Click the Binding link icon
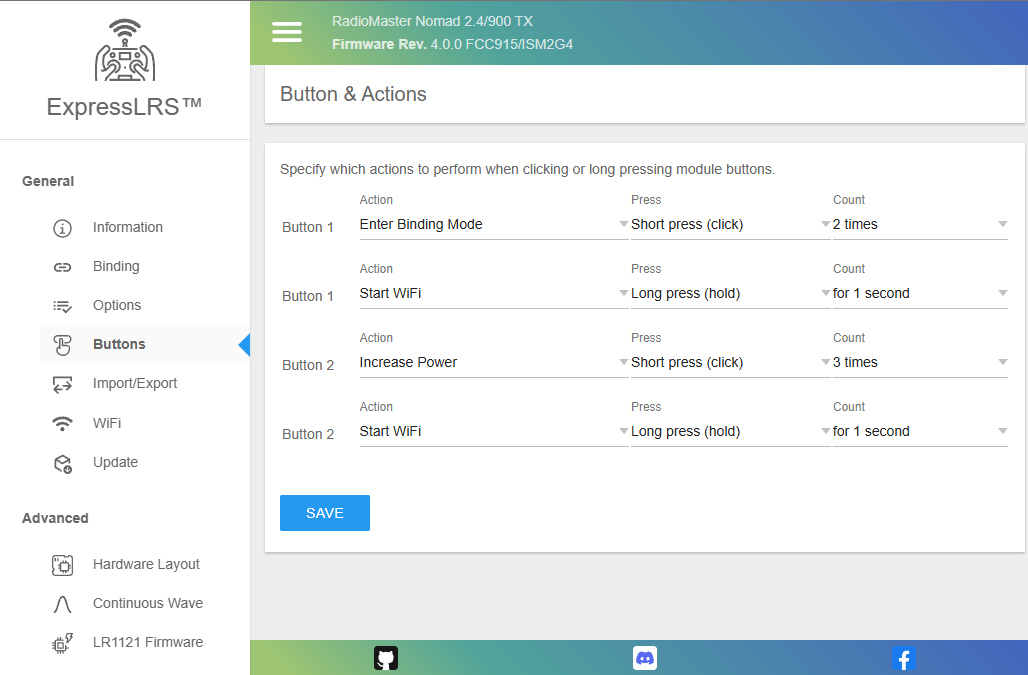 tap(62, 267)
